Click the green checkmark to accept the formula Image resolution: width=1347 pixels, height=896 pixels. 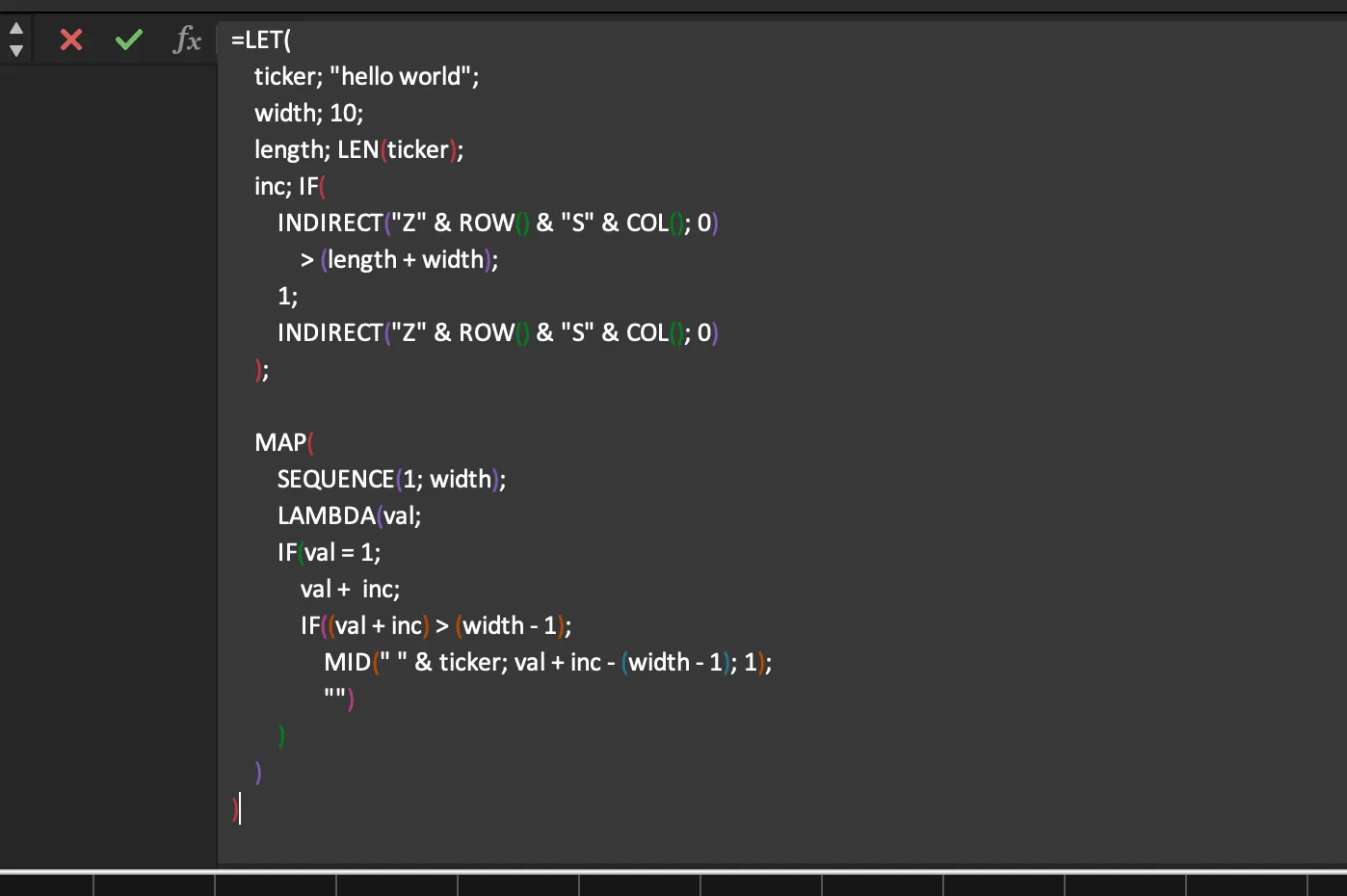click(x=128, y=40)
